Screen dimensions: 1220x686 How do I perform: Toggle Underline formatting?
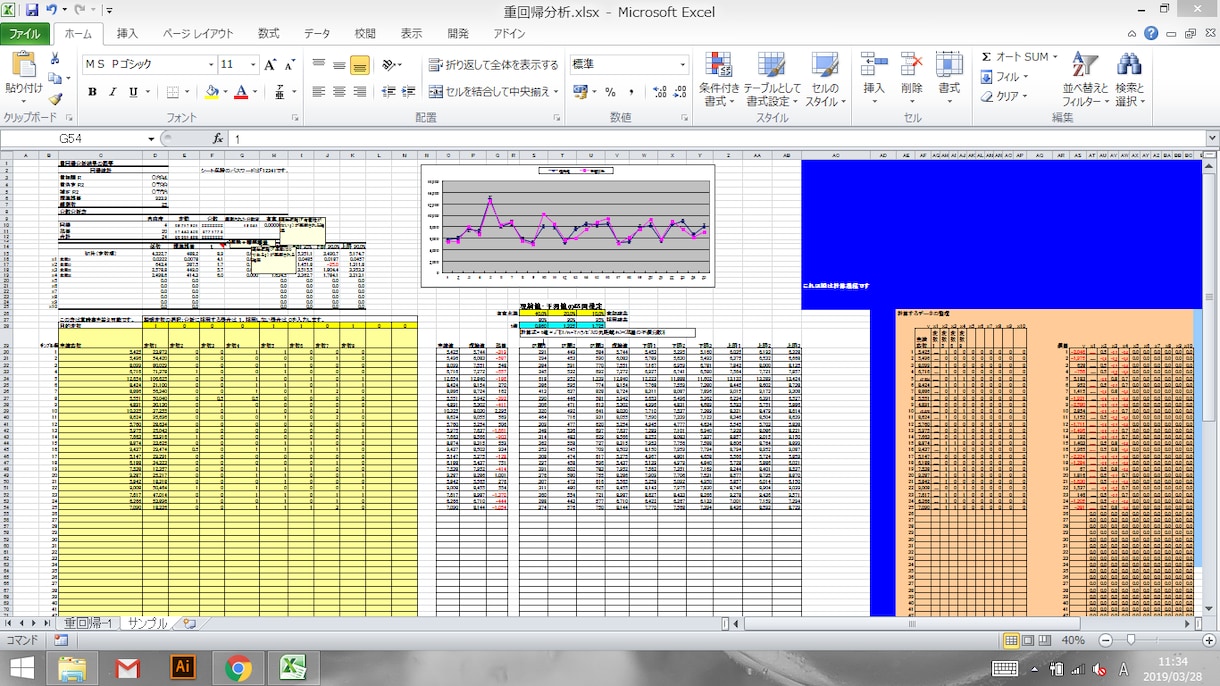133,92
